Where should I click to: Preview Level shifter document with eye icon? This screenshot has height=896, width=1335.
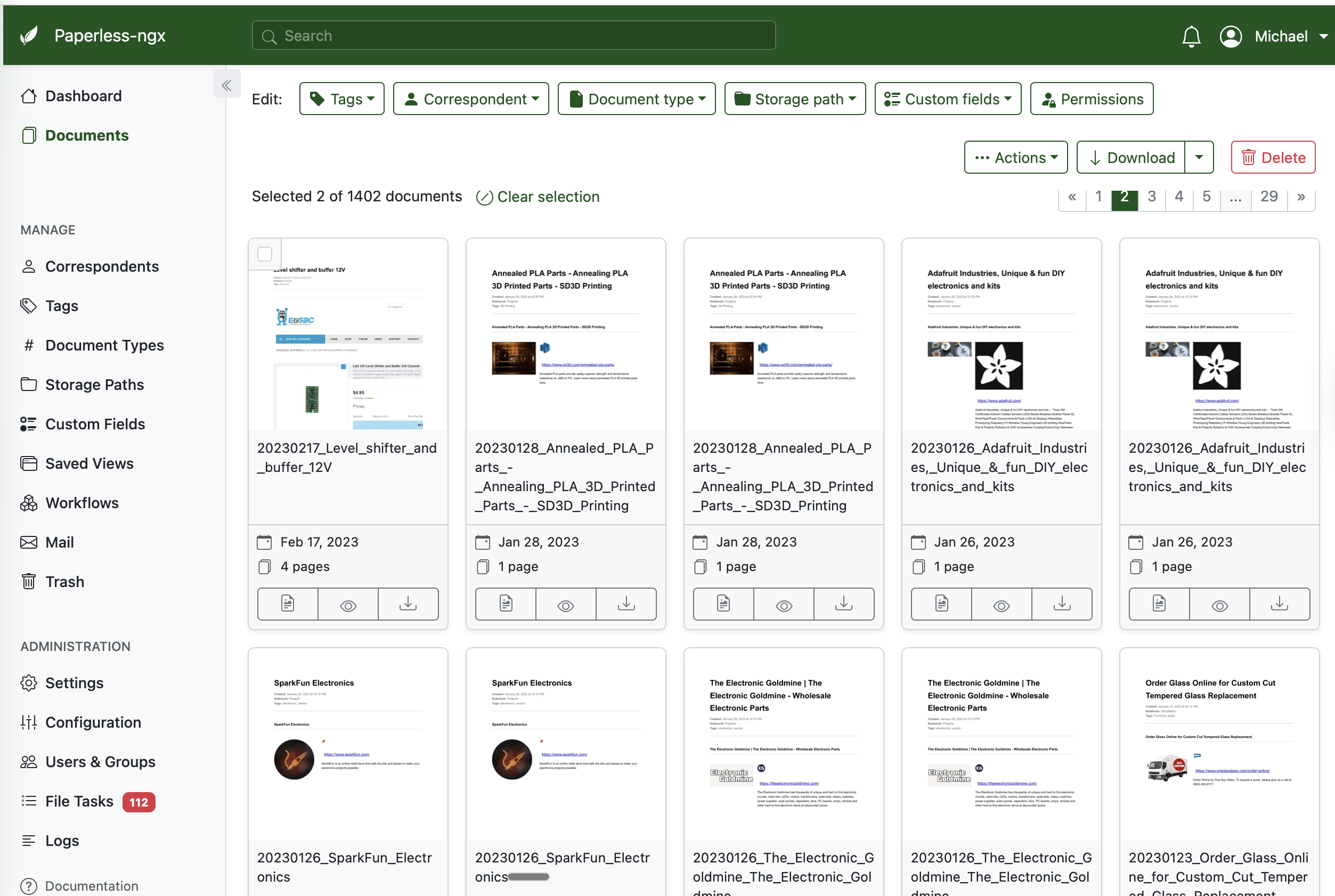347,605
